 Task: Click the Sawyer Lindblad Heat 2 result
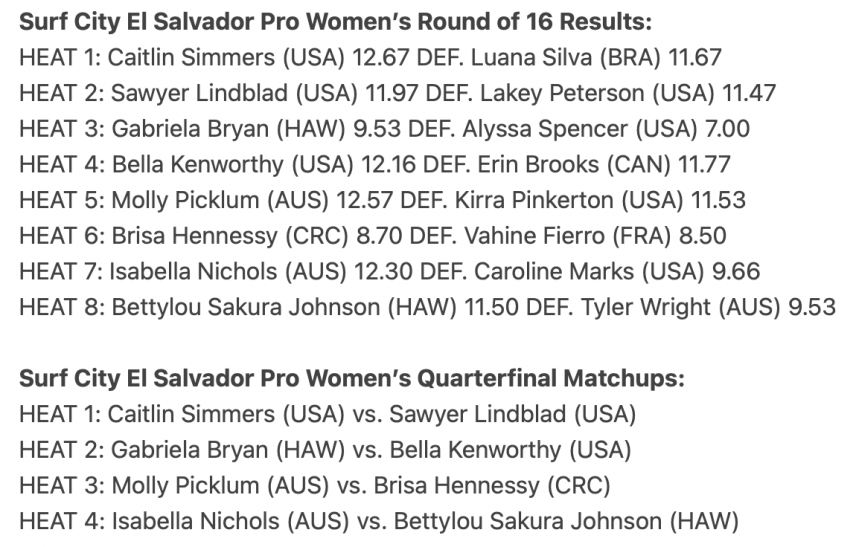point(397,93)
